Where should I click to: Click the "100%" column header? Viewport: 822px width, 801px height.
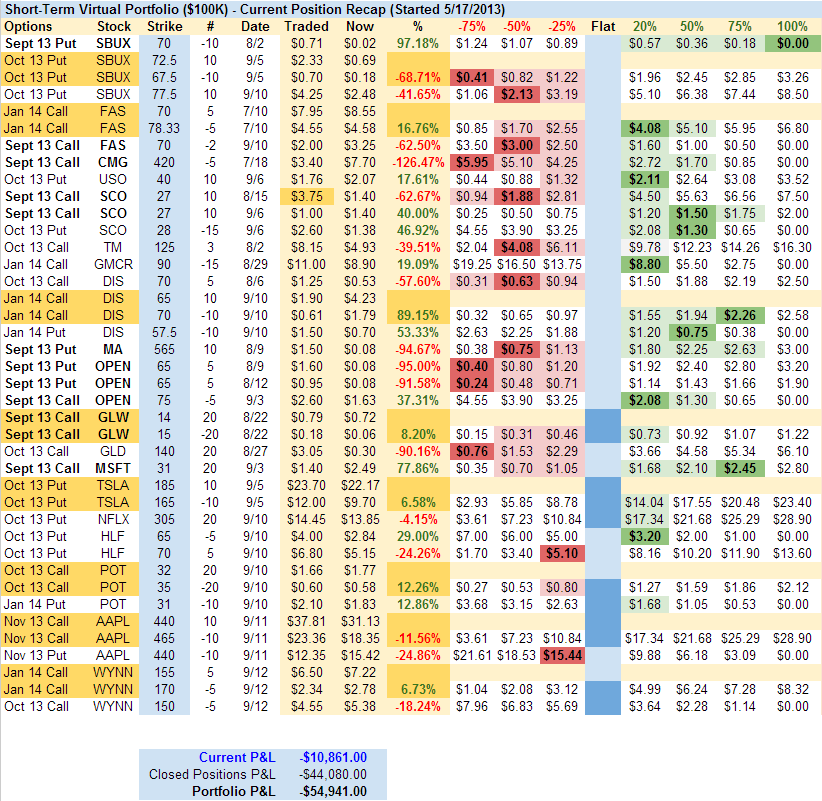(791, 25)
